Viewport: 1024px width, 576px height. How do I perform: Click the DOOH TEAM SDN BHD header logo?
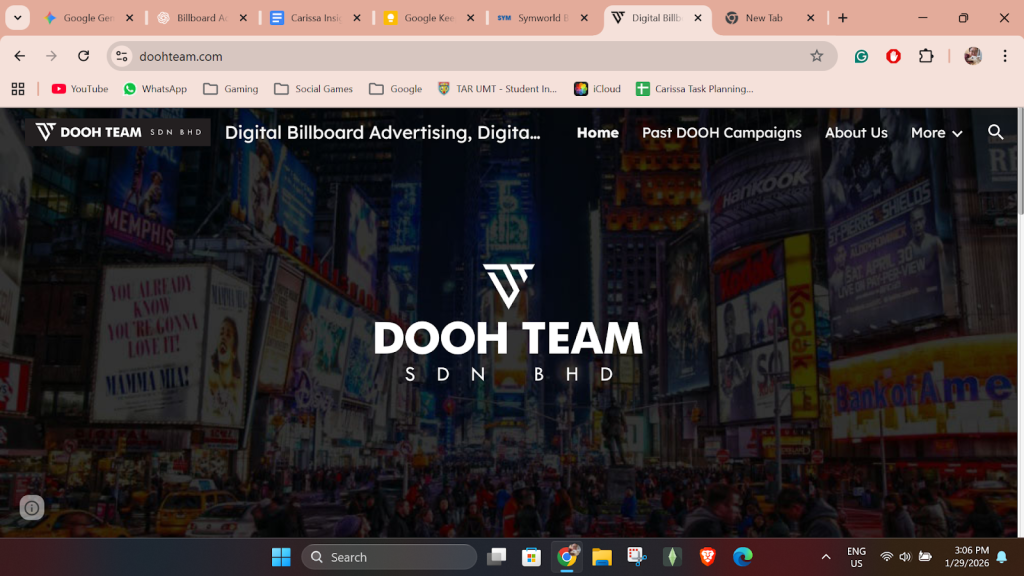pyautogui.click(x=119, y=132)
